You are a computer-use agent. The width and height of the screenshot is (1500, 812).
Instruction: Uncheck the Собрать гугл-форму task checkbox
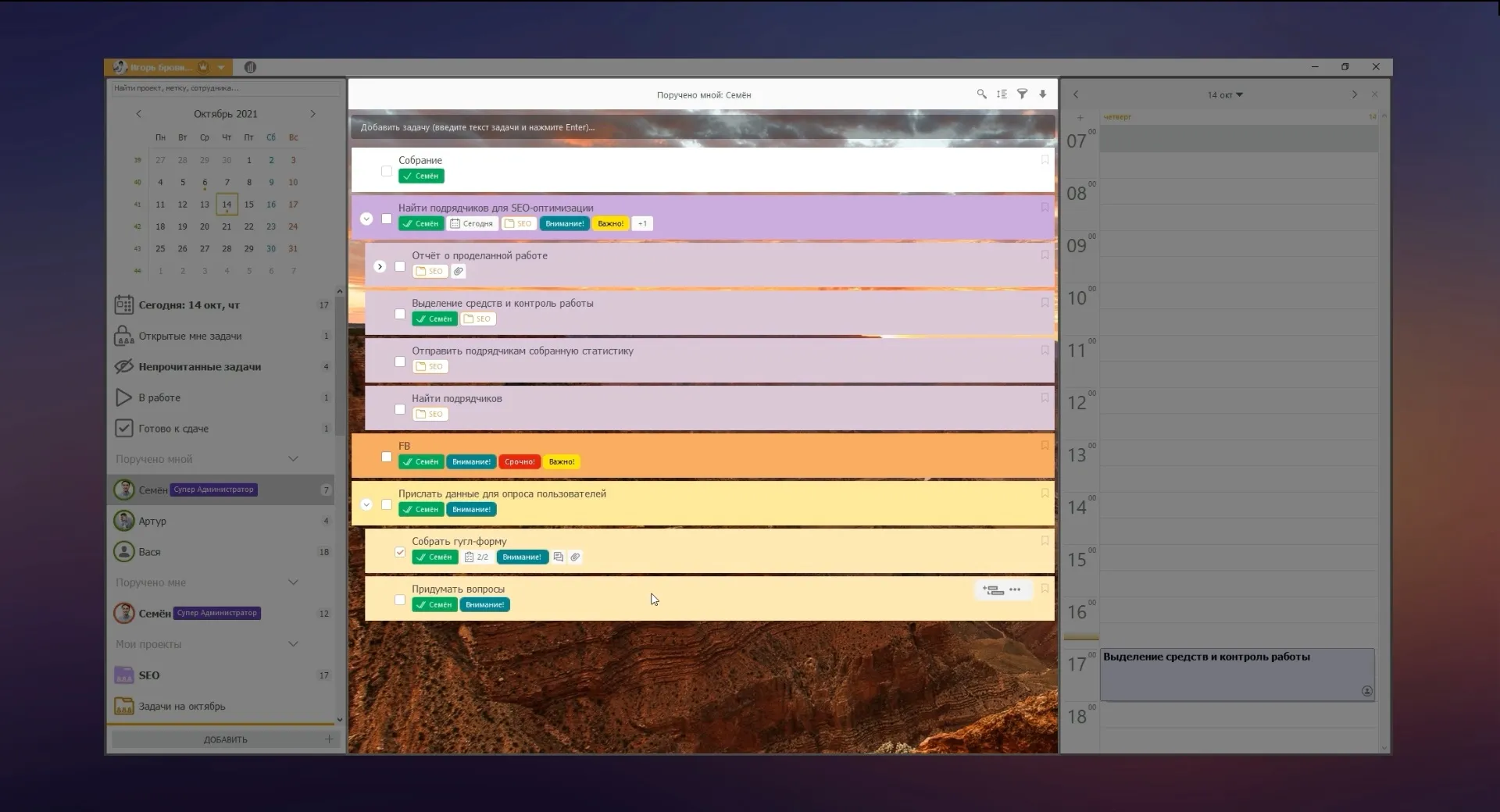400,553
